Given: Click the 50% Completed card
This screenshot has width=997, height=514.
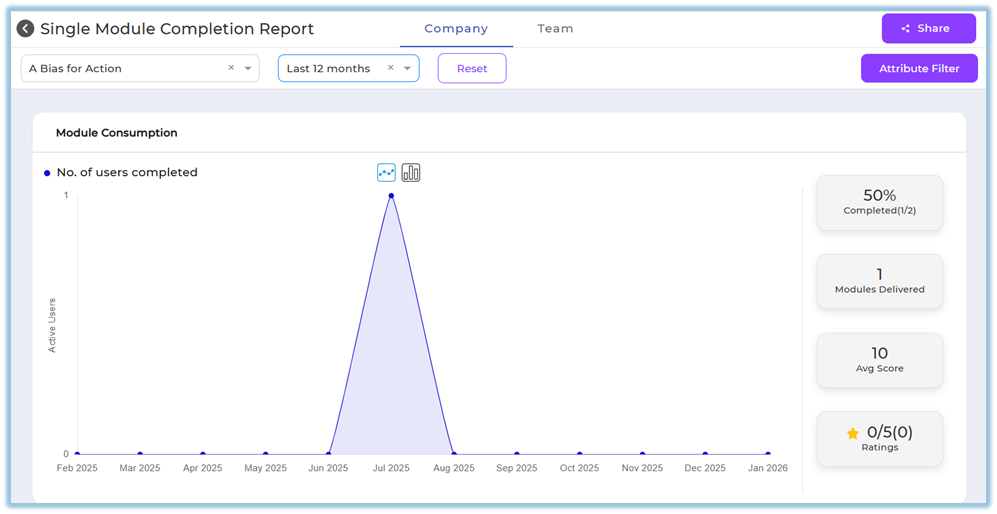Looking at the screenshot, I should click(x=879, y=202).
